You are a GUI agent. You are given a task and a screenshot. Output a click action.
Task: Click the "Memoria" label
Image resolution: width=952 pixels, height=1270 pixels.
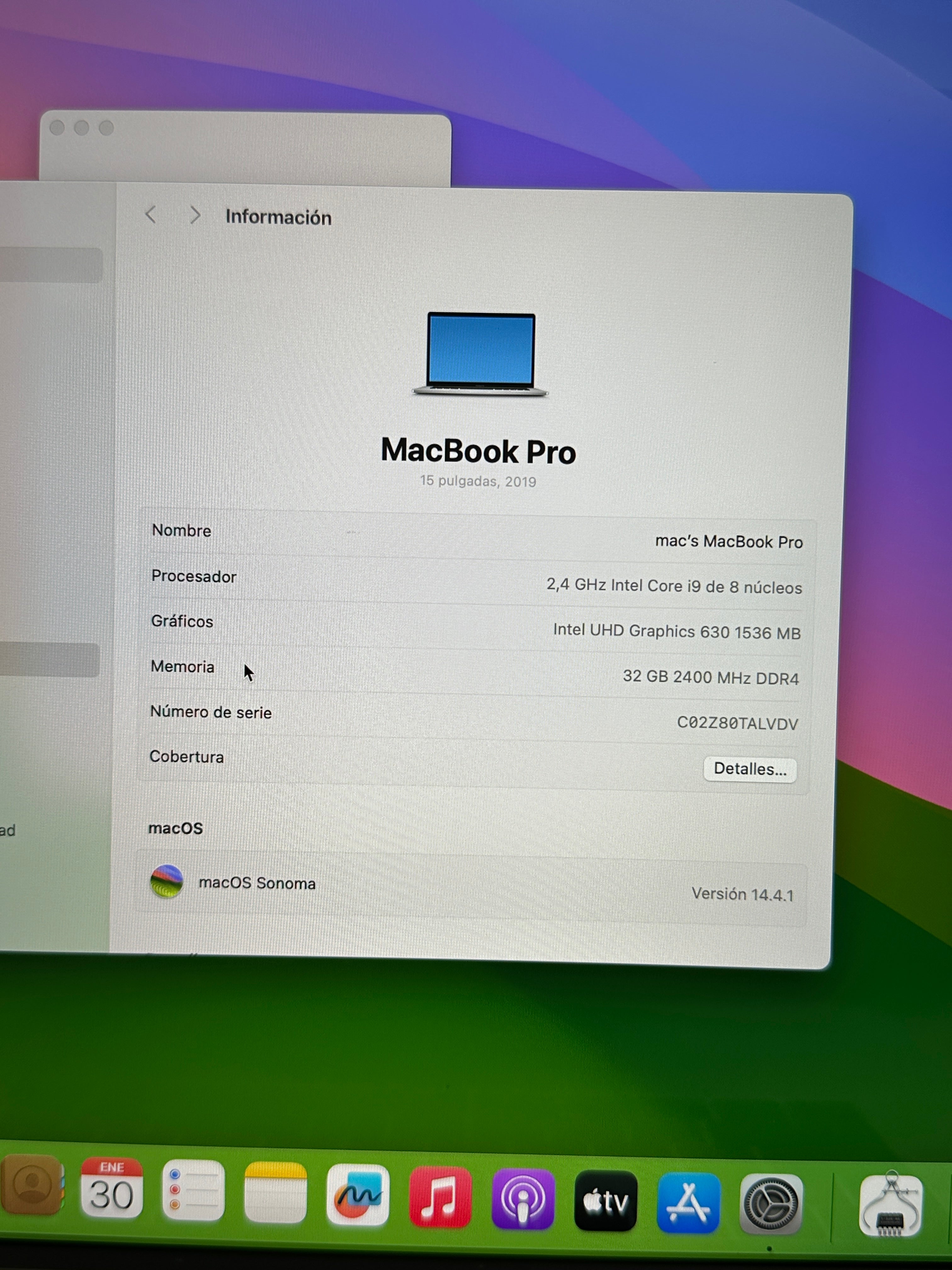(183, 666)
